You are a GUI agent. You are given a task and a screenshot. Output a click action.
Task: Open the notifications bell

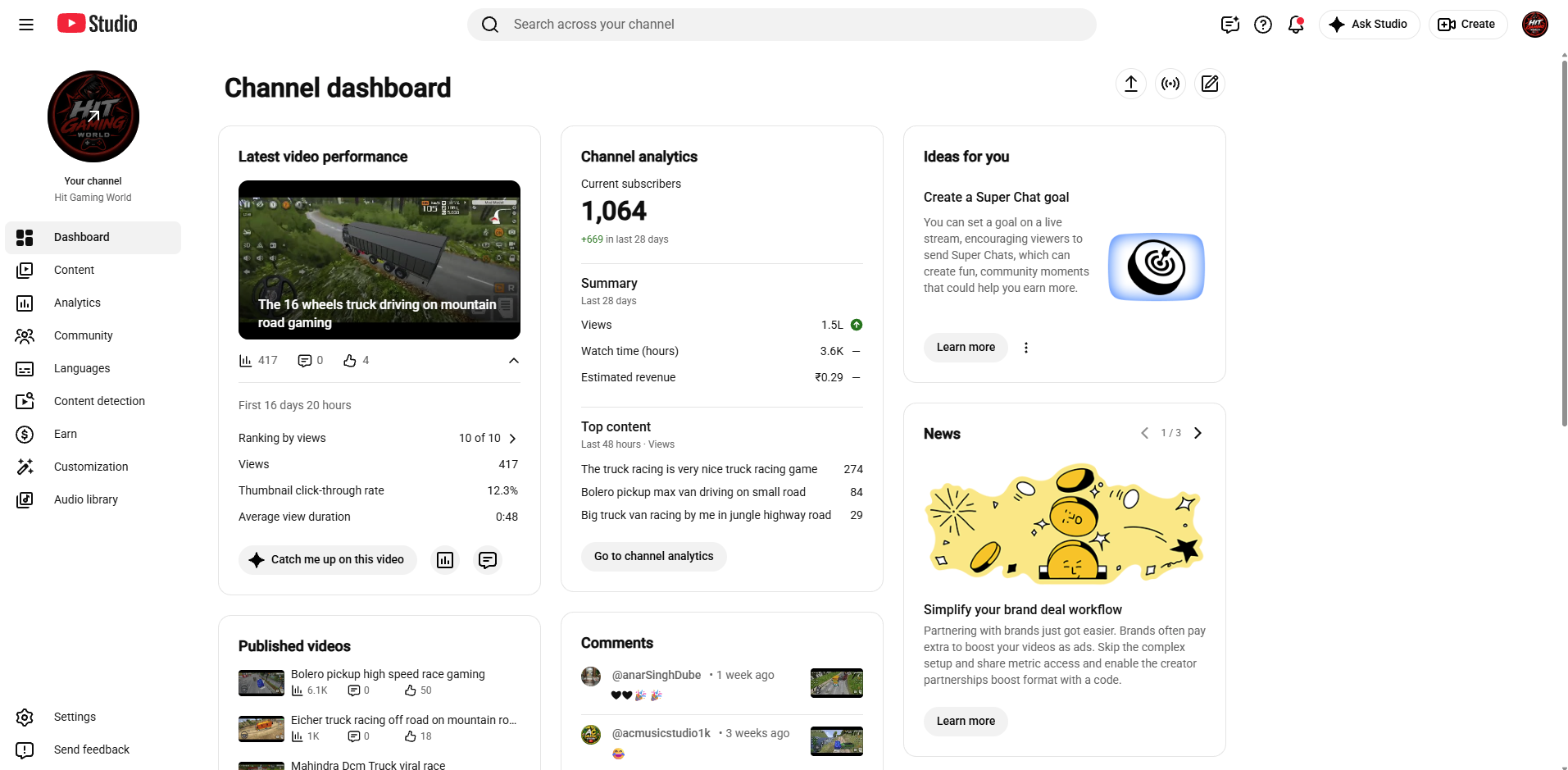coord(1296,25)
